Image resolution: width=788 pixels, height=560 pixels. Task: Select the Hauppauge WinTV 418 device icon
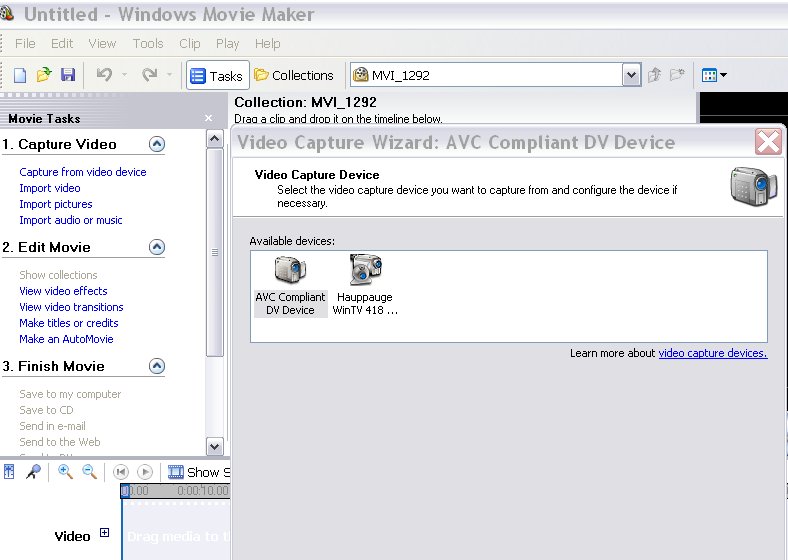(x=365, y=286)
